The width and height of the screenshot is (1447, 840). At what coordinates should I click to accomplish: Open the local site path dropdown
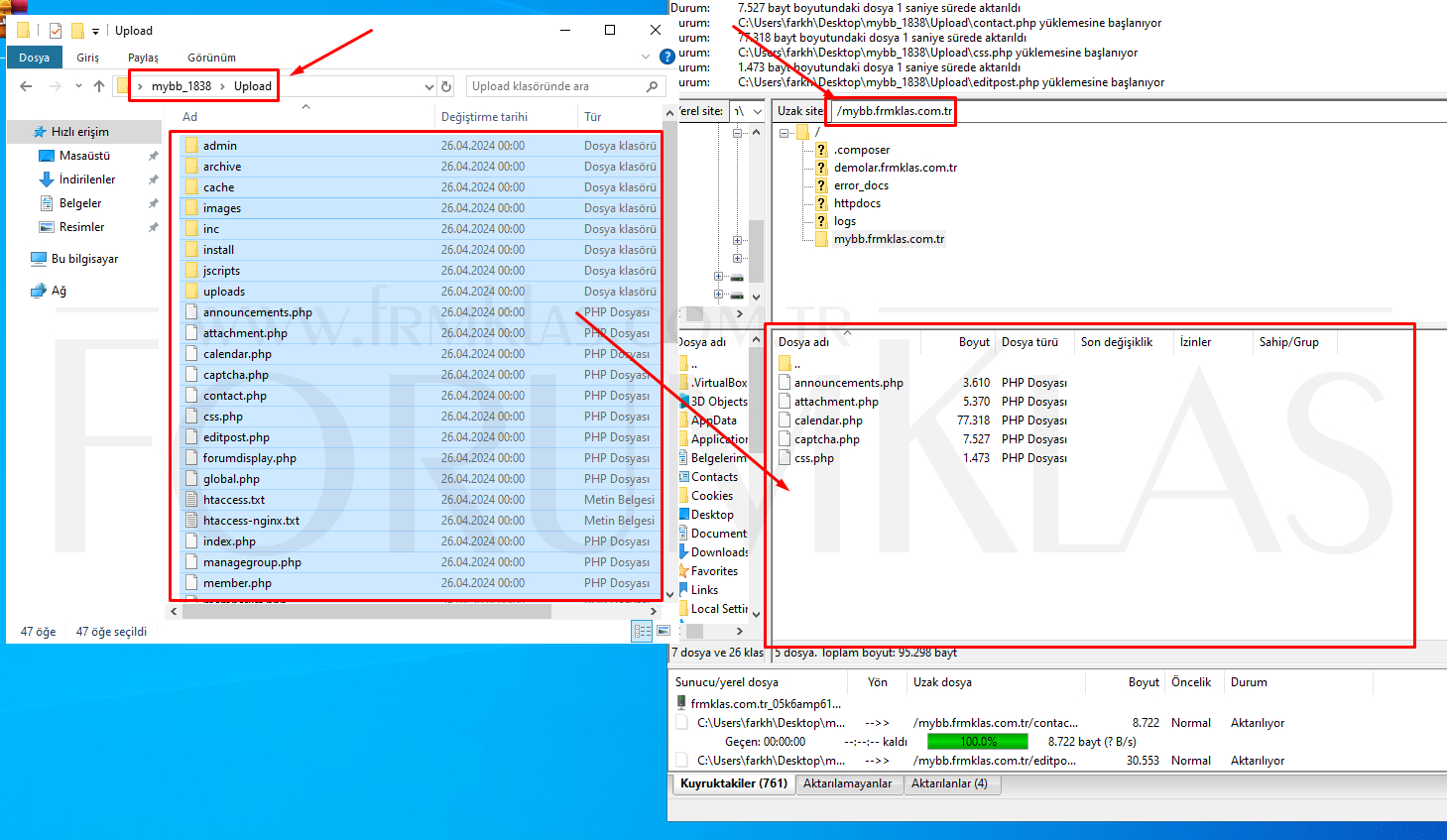(756, 111)
